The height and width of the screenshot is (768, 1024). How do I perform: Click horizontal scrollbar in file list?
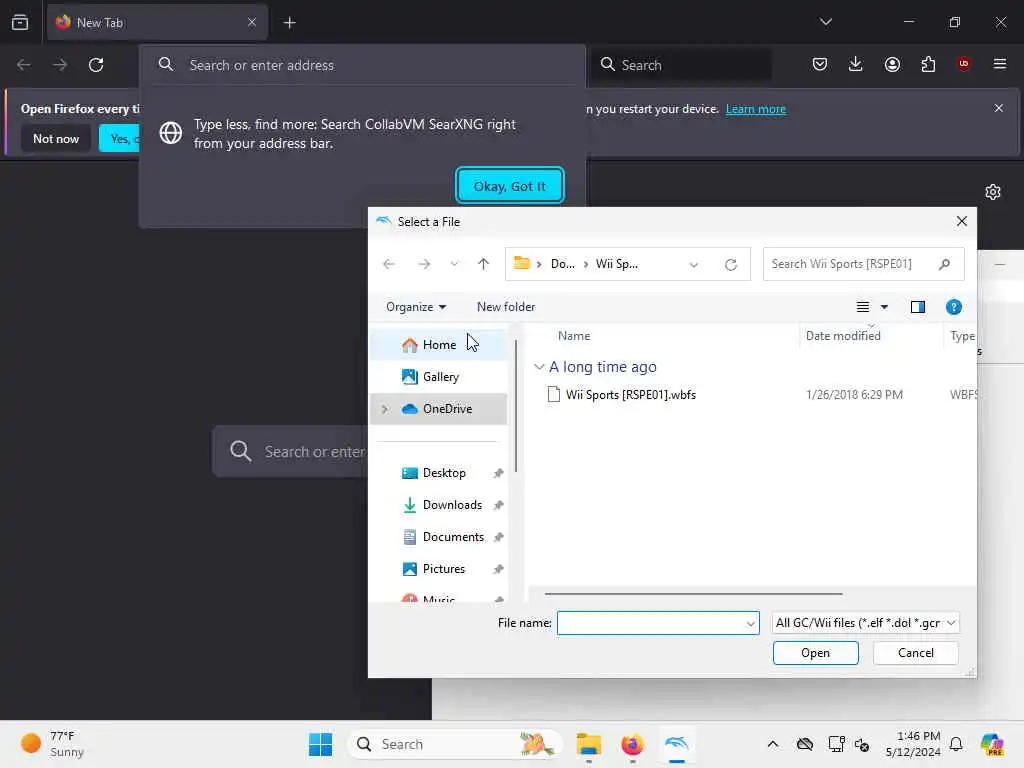[693, 594]
